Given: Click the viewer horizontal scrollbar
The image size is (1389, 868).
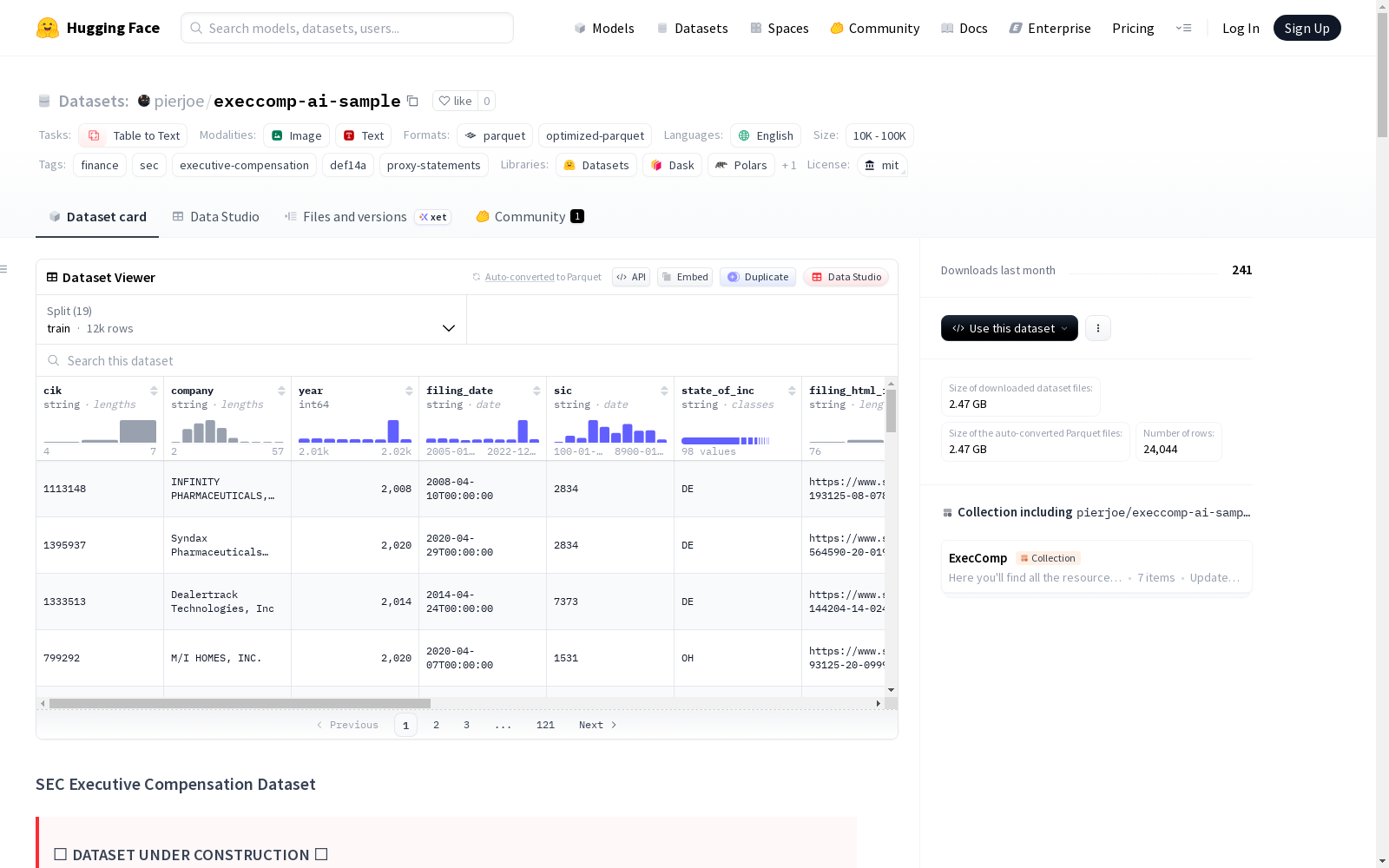Looking at the screenshot, I should tap(240, 703).
